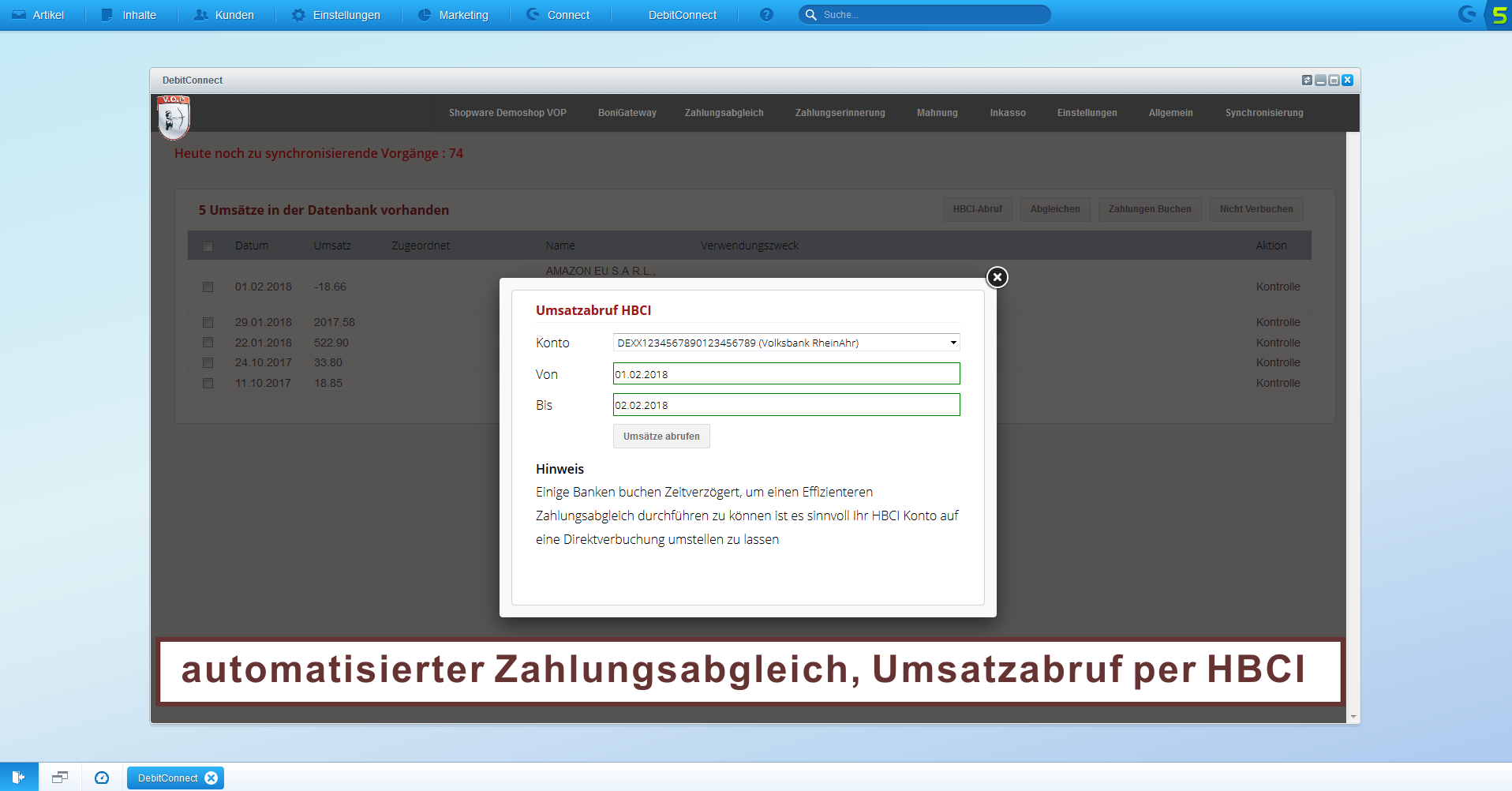Click the help question mark icon

coord(766,15)
